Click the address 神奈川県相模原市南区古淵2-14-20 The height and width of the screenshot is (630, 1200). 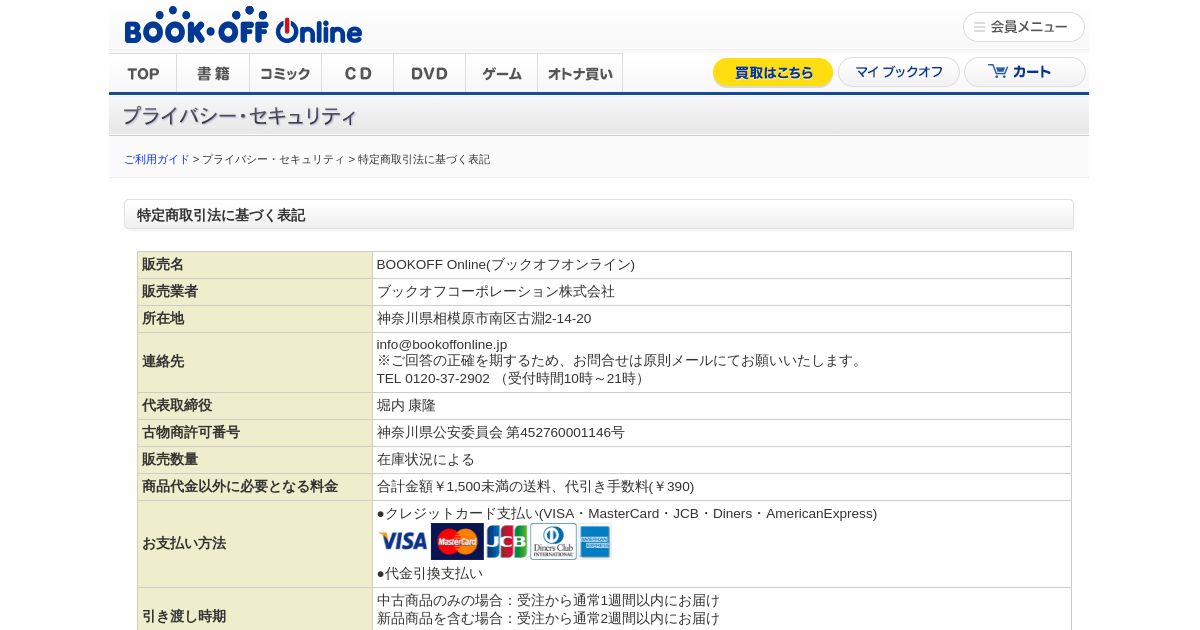click(x=484, y=319)
